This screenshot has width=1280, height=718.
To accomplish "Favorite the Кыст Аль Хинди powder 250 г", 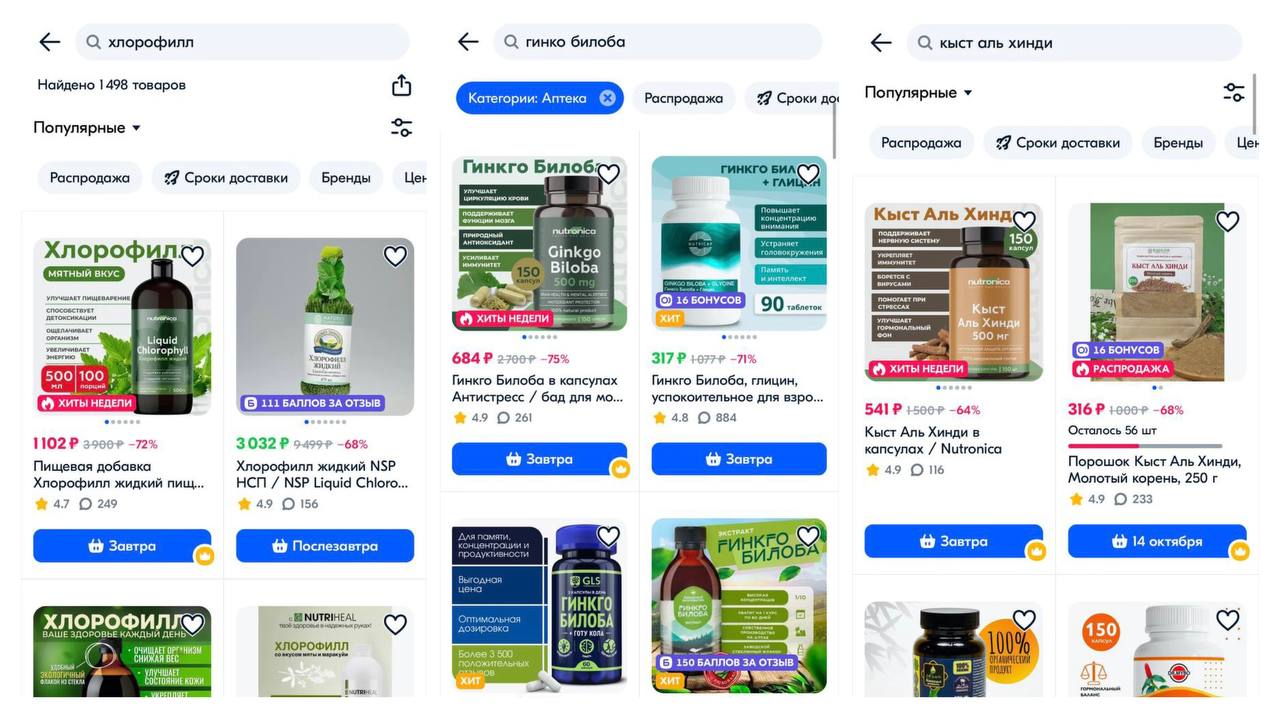I will (1227, 221).
